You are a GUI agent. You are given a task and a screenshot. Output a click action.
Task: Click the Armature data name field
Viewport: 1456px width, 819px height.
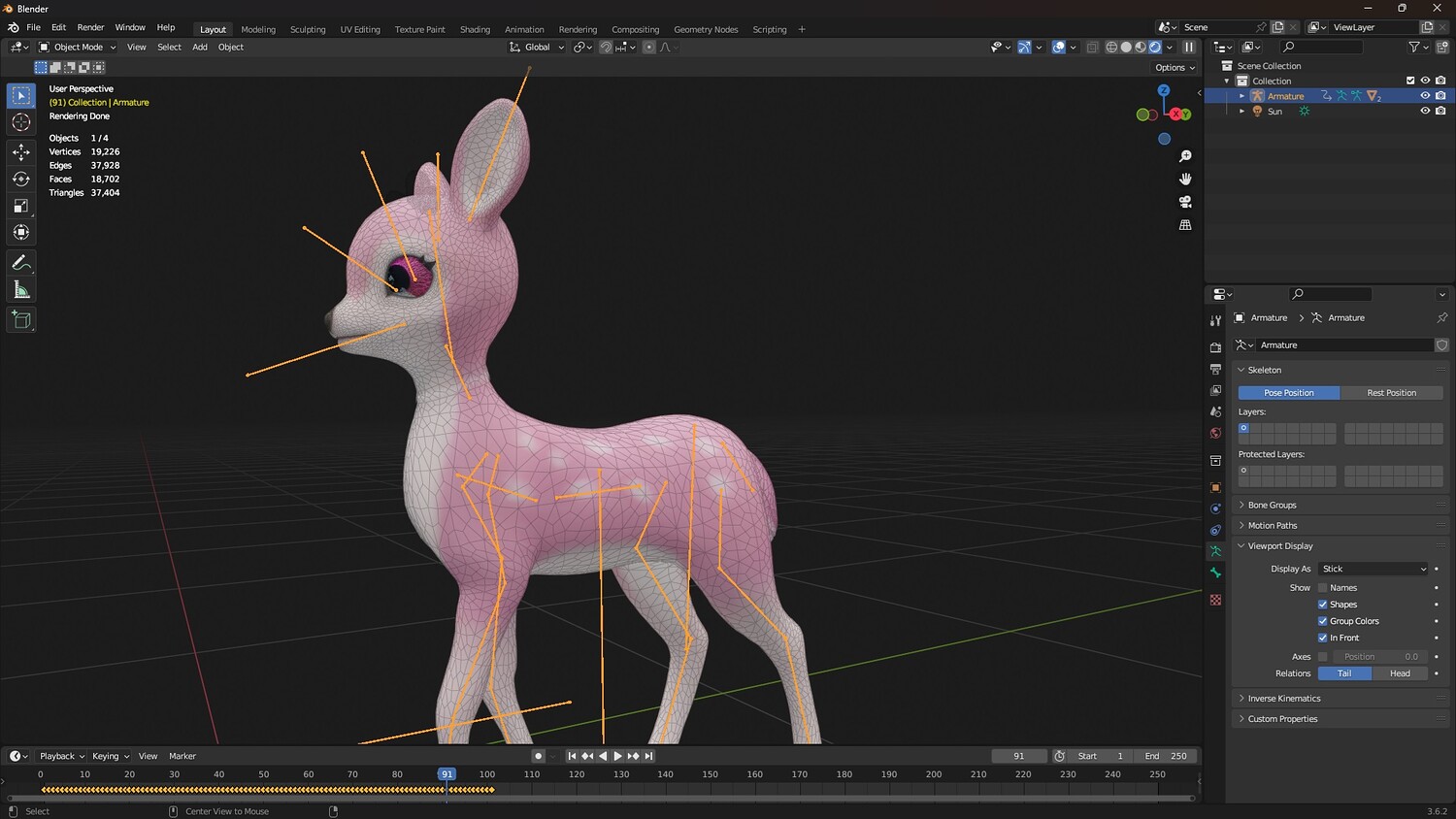[1343, 344]
